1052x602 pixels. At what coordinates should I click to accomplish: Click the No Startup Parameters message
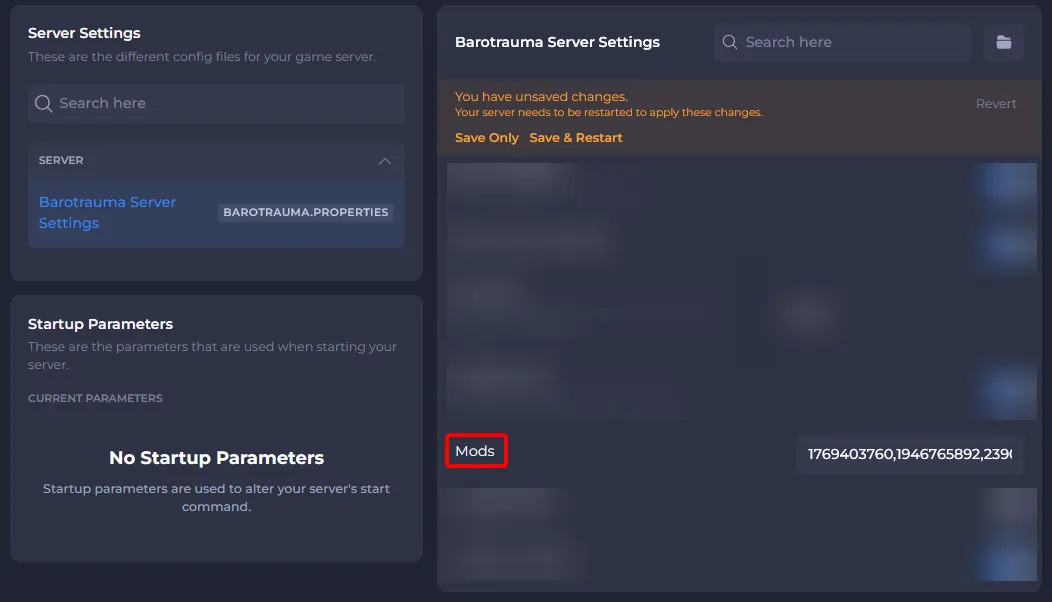216,458
